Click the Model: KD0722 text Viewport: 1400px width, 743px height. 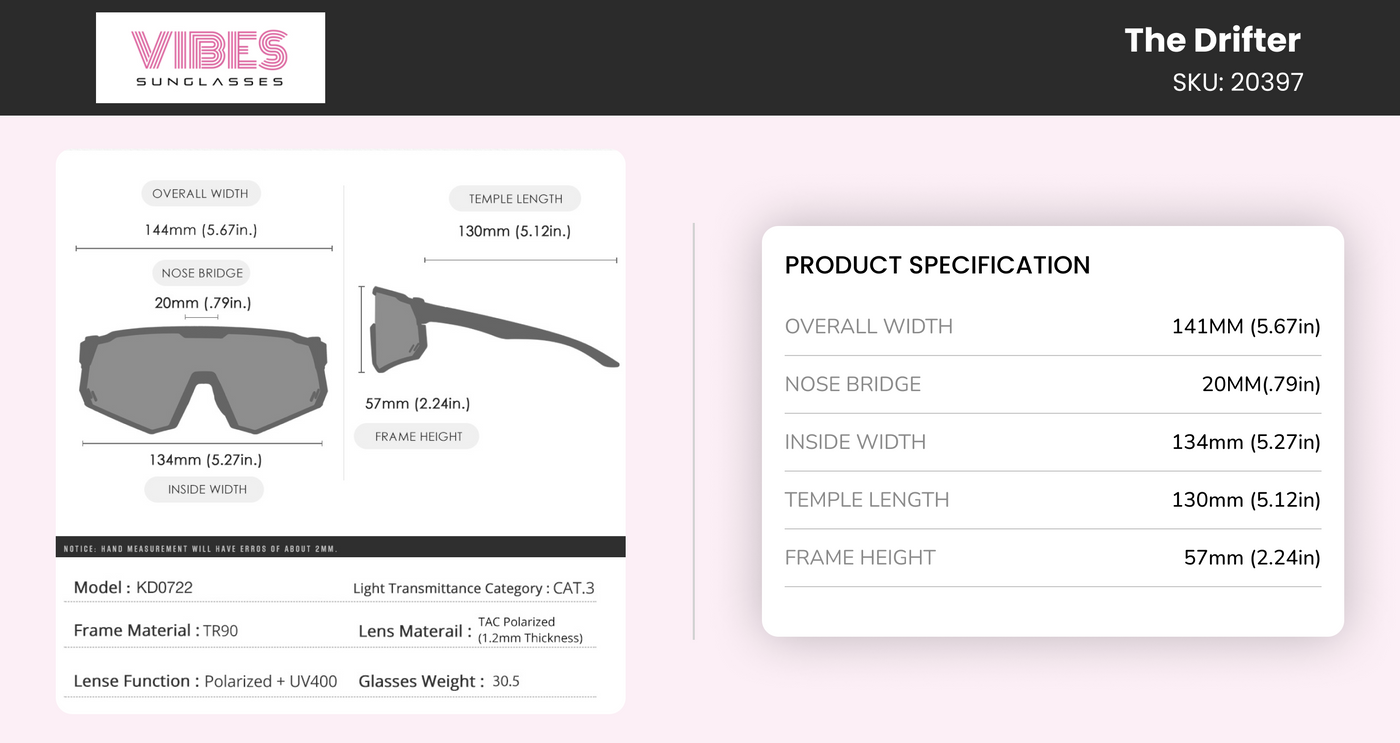tap(133, 587)
